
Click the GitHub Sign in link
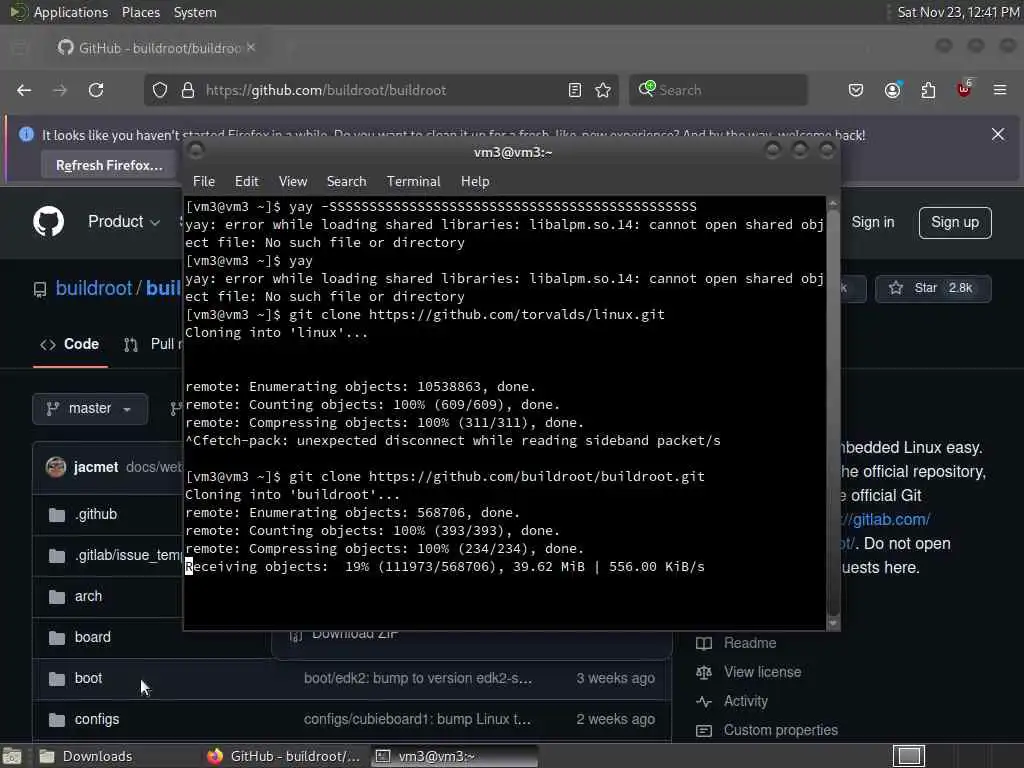(x=872, y=222)
